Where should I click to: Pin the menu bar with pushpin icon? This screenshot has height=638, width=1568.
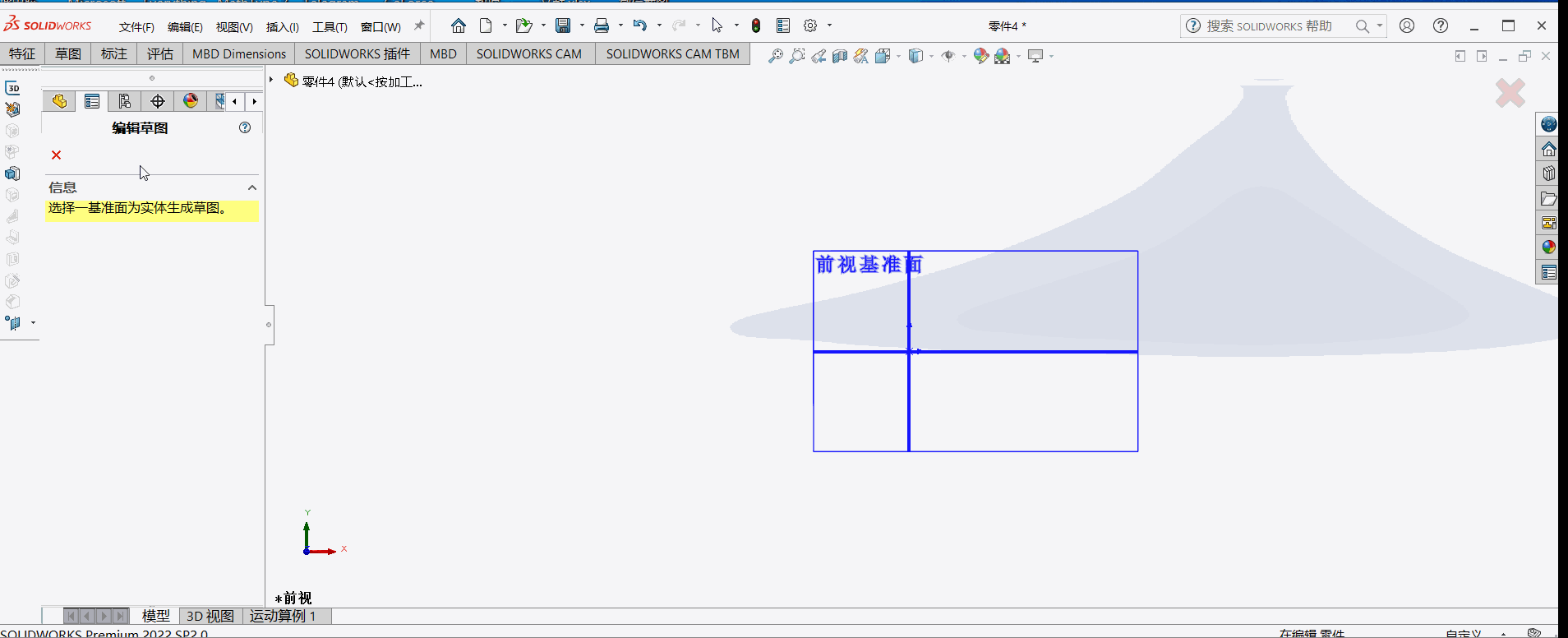click(x=419, y=25)
